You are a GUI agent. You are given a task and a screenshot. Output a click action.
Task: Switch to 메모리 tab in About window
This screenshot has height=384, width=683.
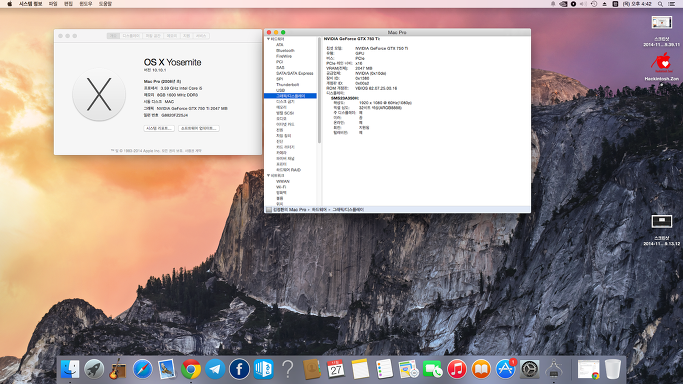pyautogui.click(x=172, y=36)
